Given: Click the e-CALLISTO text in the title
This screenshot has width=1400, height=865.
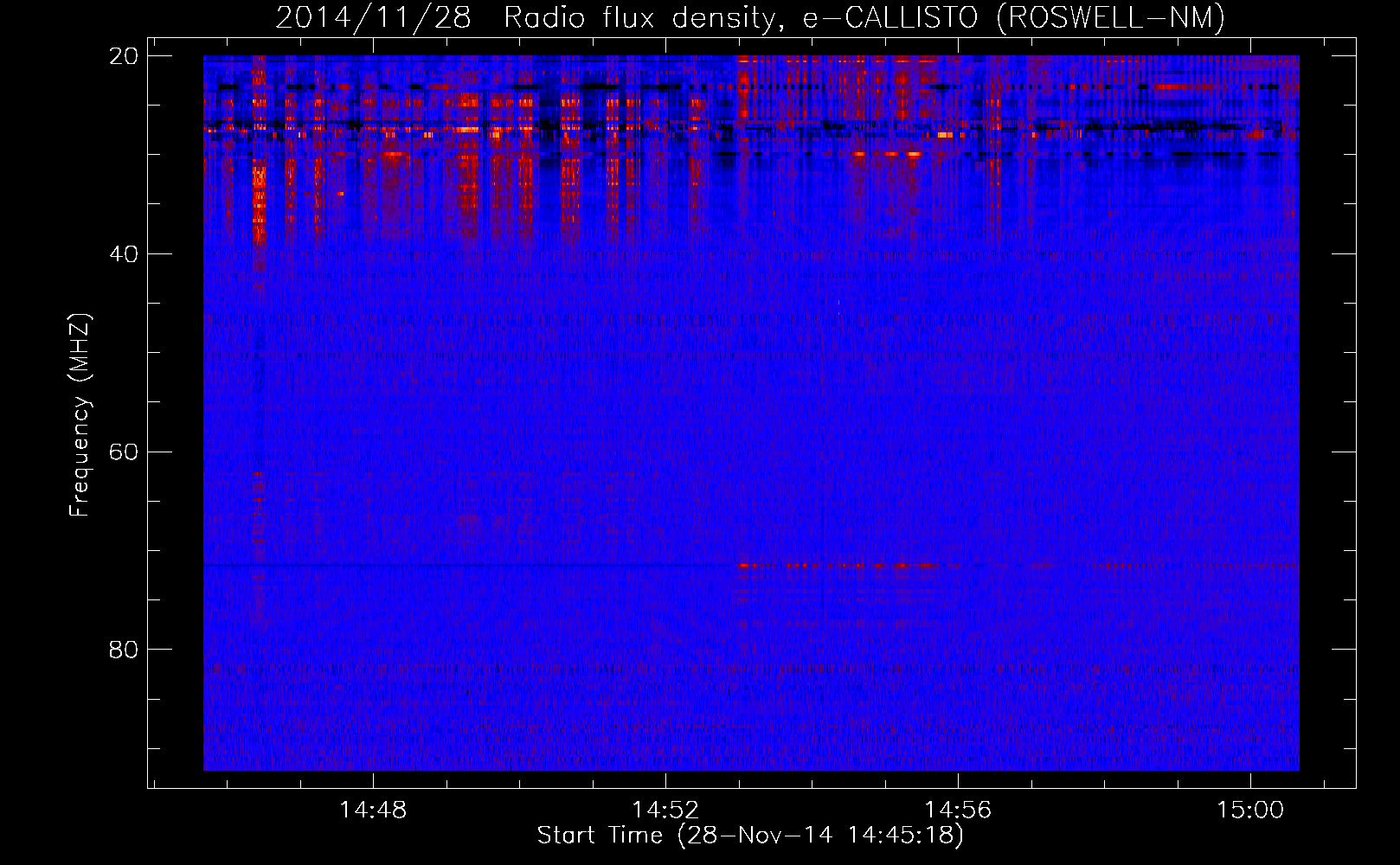Looking at the screenshot, I should click(889, 17).
